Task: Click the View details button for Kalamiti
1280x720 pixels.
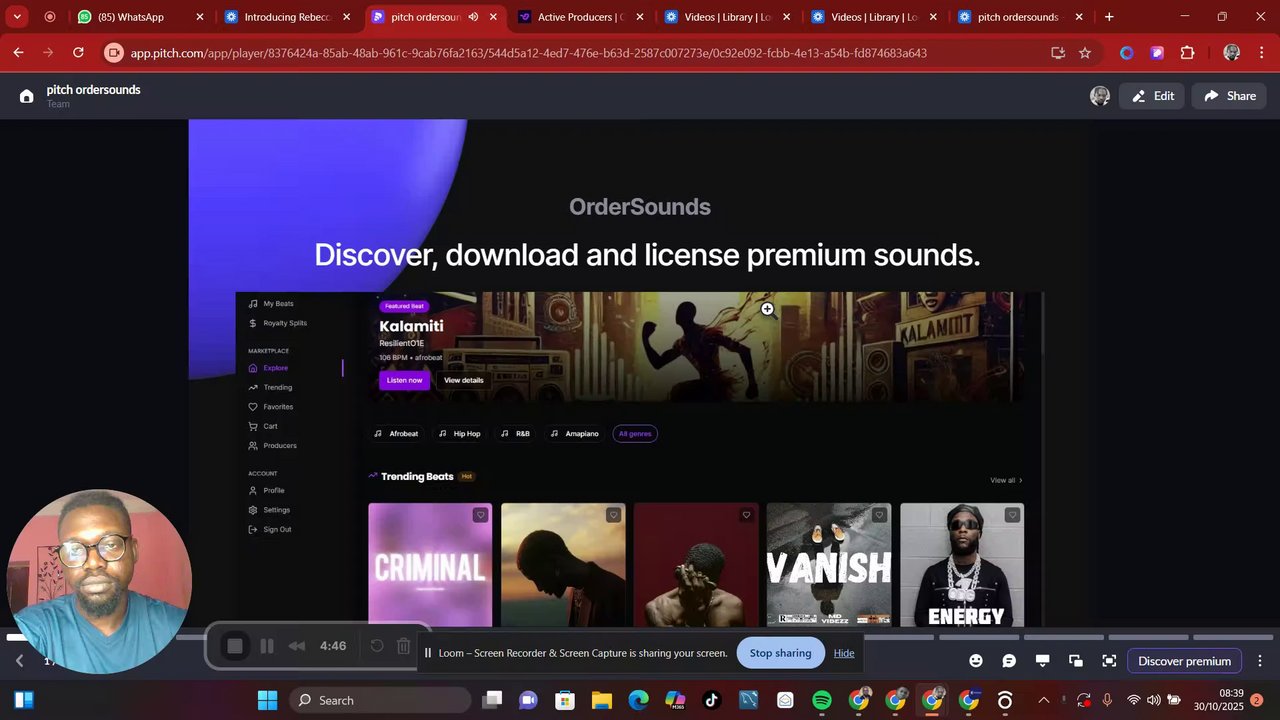Action: pos(464,380)
